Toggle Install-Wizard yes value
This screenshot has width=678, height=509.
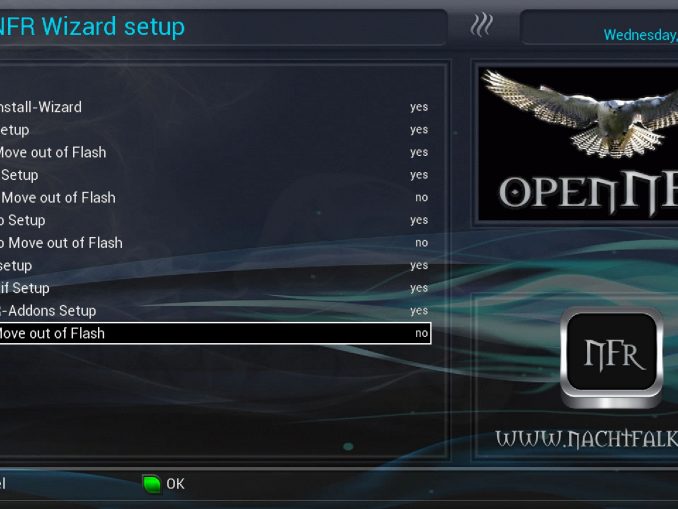click(419, 107)
